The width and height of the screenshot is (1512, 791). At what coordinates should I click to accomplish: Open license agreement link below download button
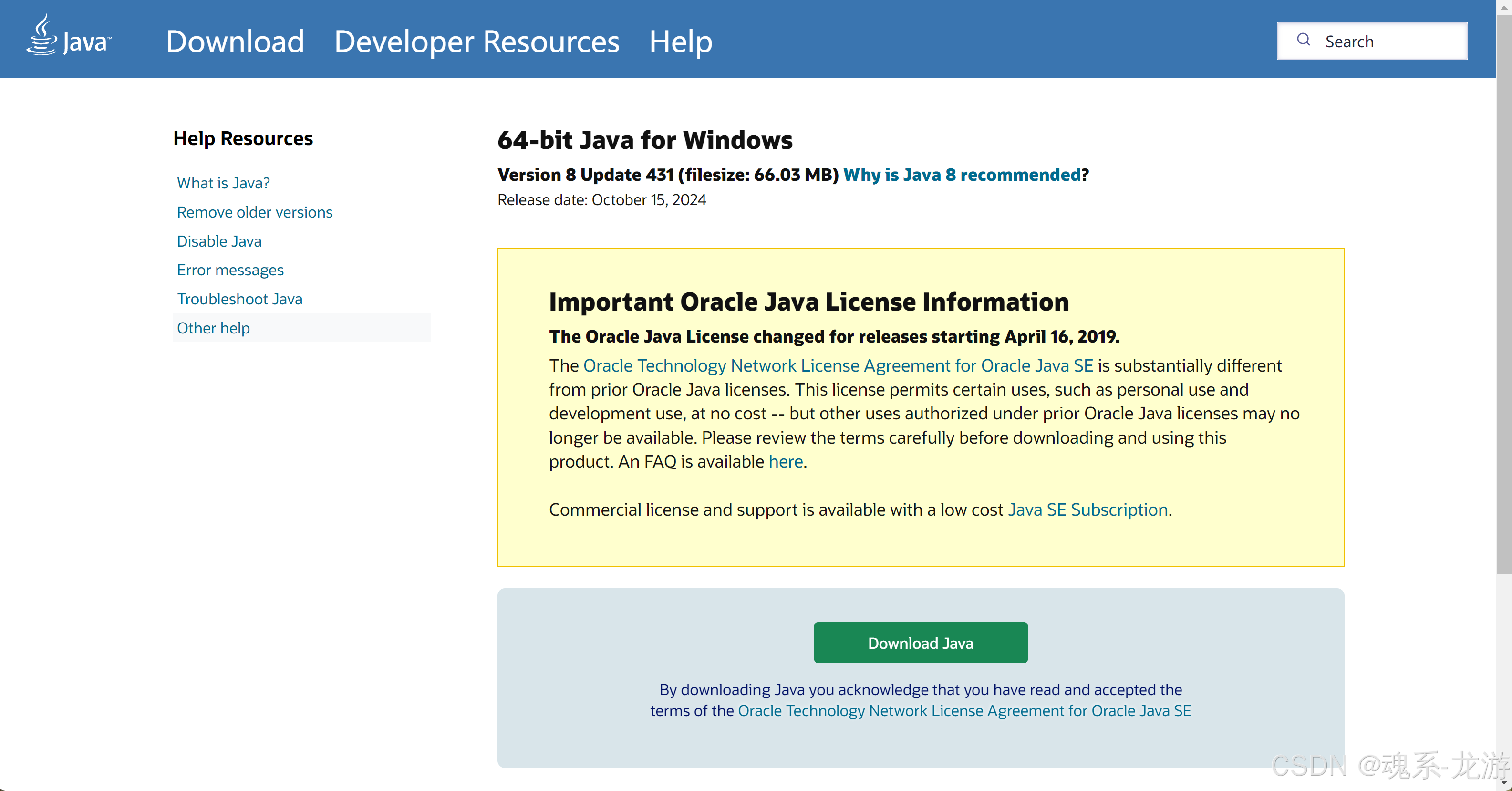964,710
